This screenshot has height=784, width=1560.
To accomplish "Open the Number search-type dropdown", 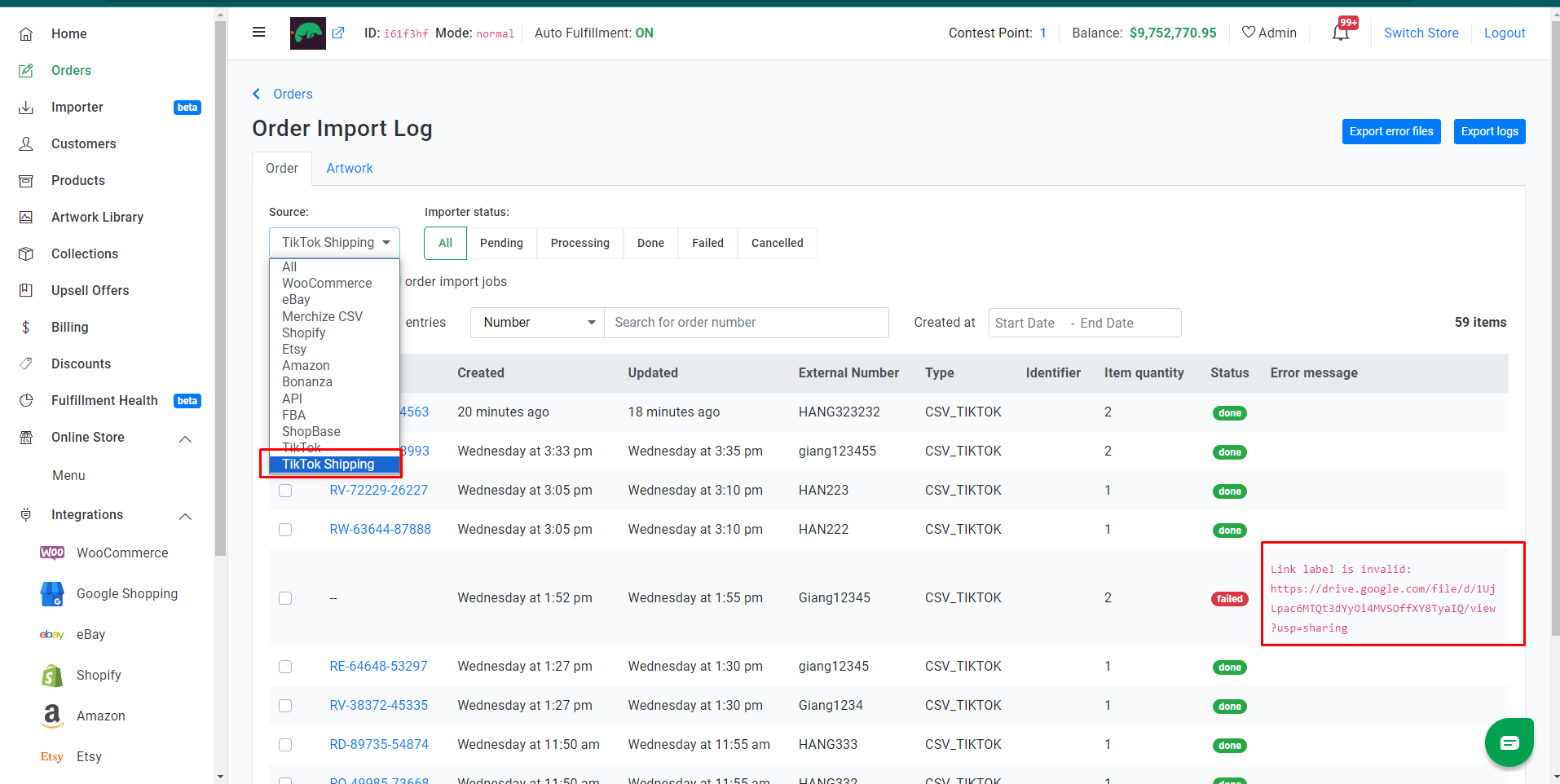I will [x=537, y=323].
